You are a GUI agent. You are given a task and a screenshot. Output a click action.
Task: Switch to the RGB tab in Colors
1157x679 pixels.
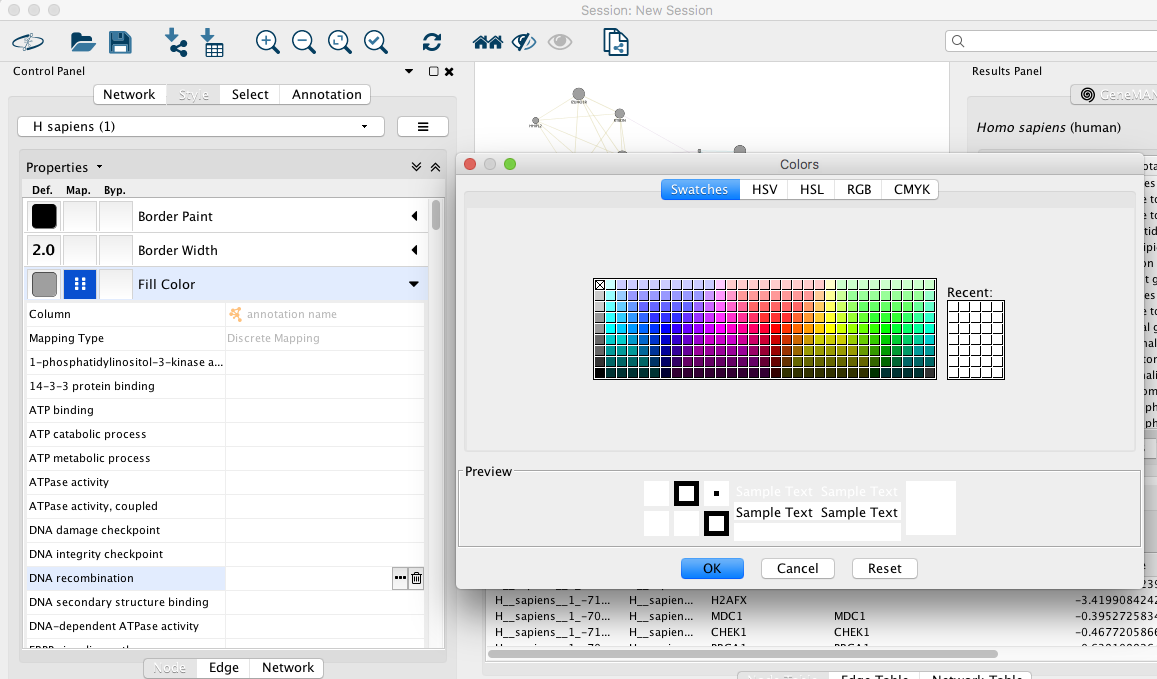coord(858,189)
